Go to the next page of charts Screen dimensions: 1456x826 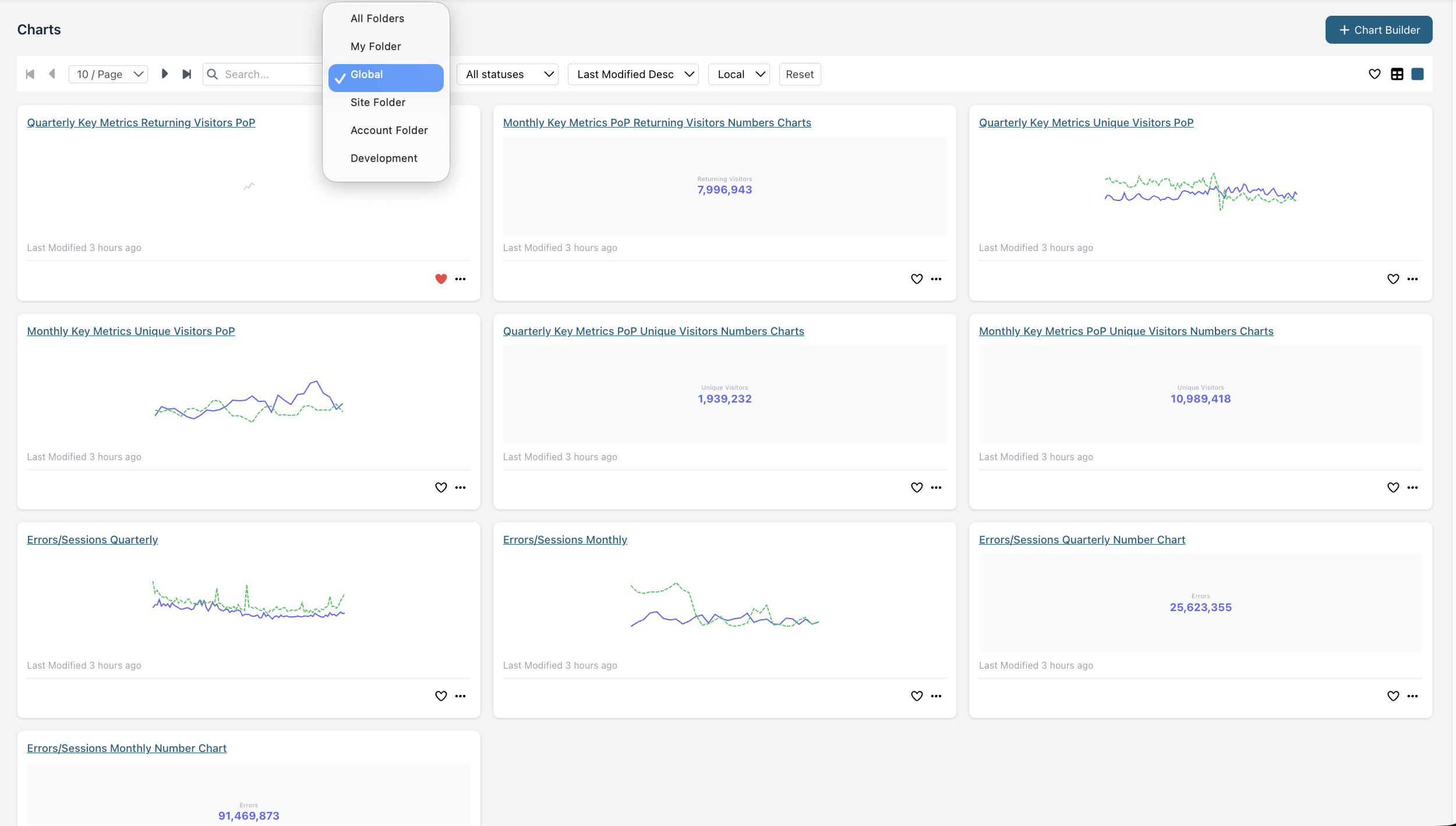click(x=164, y=74)
